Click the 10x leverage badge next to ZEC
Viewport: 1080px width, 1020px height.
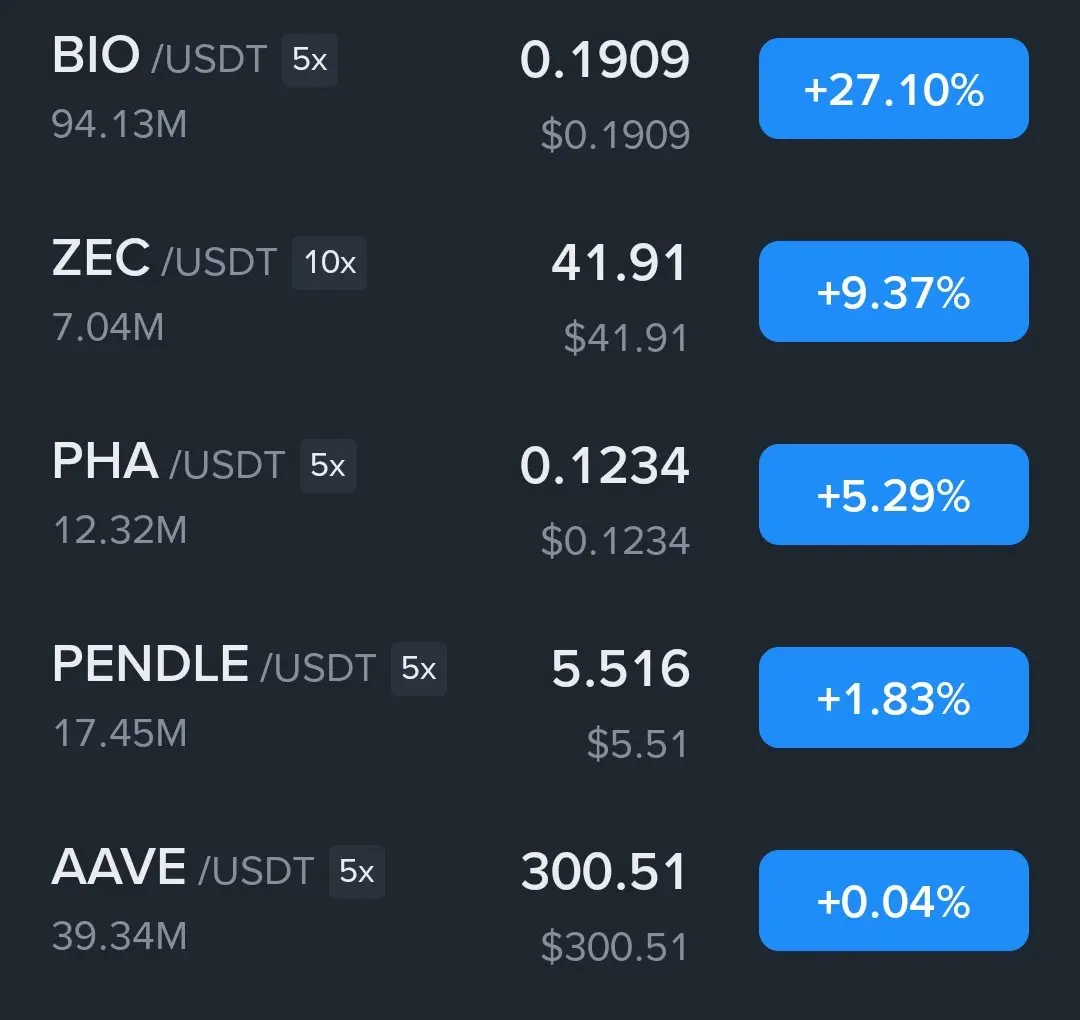click(329, 262)
